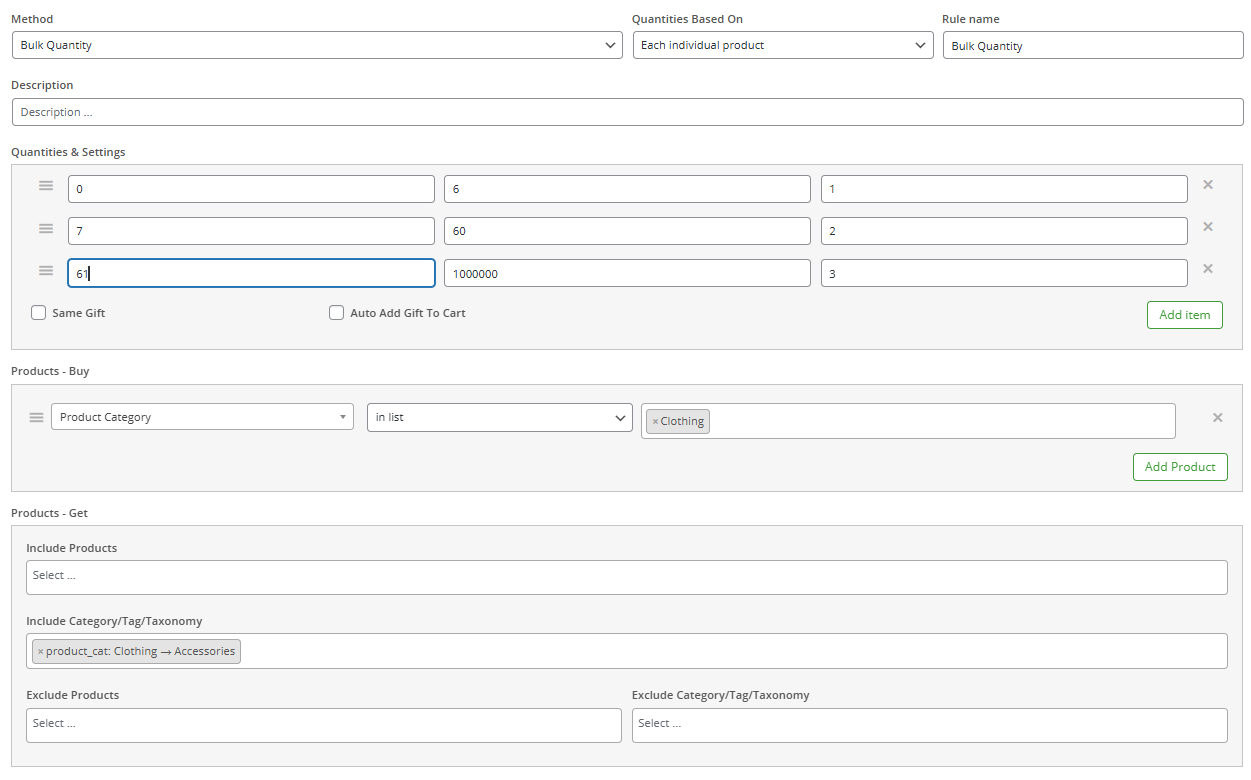Open the Method dropdown showing Bulk Quantity
Viewport: 1251px width, 780px height.
click(x=317, y=45)
